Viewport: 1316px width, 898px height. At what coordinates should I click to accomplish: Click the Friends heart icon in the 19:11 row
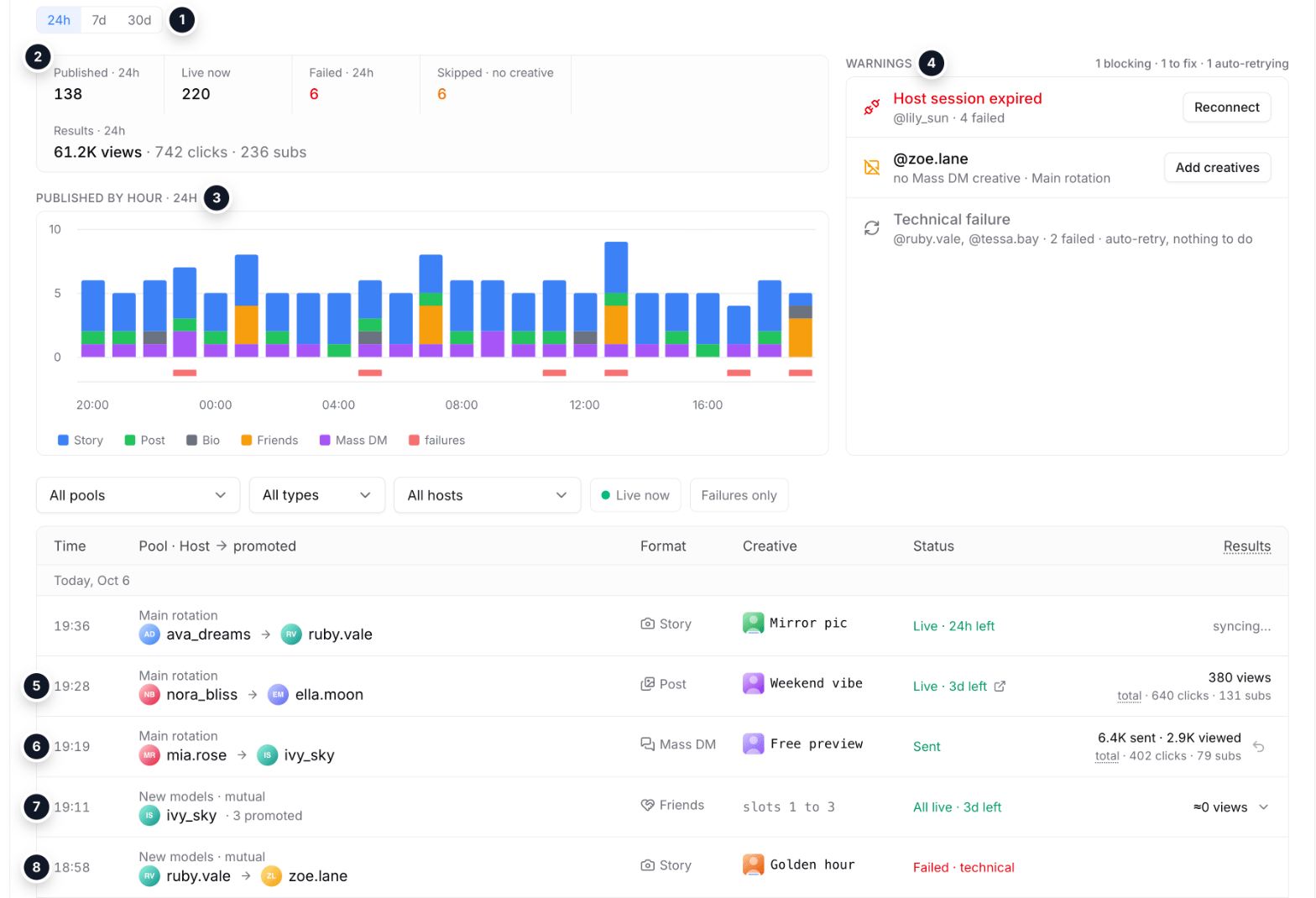click(647, 806)
